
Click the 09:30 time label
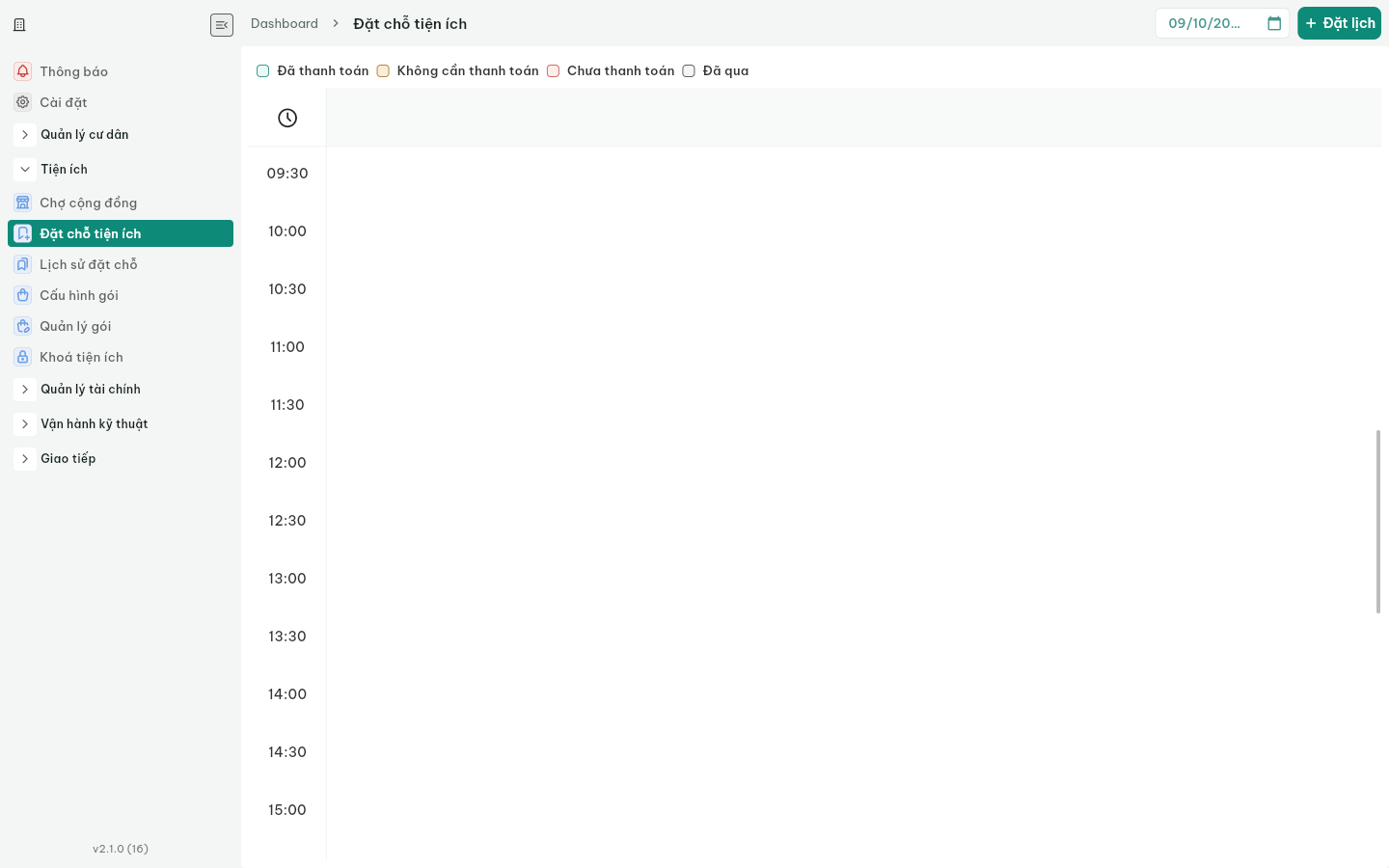287,174
